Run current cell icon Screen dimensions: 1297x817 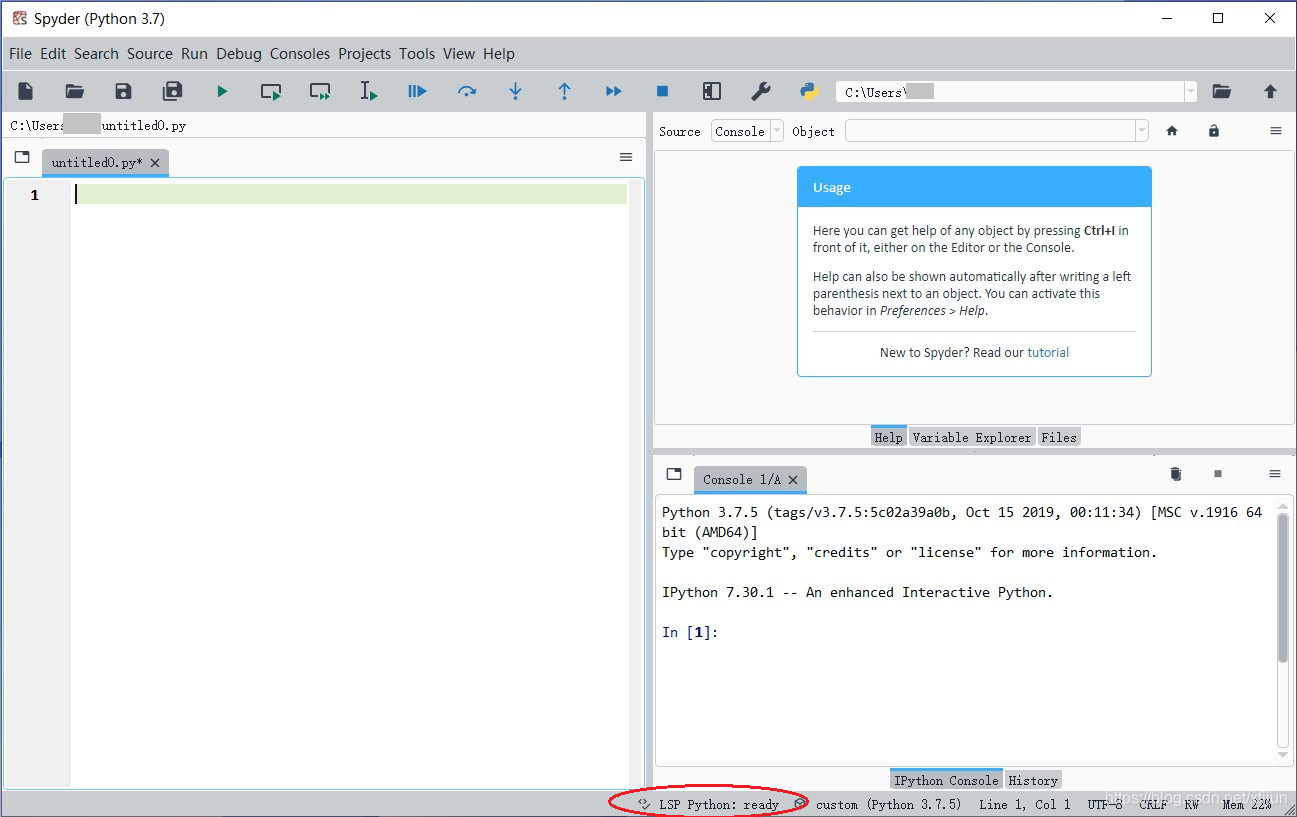point(271,91)
